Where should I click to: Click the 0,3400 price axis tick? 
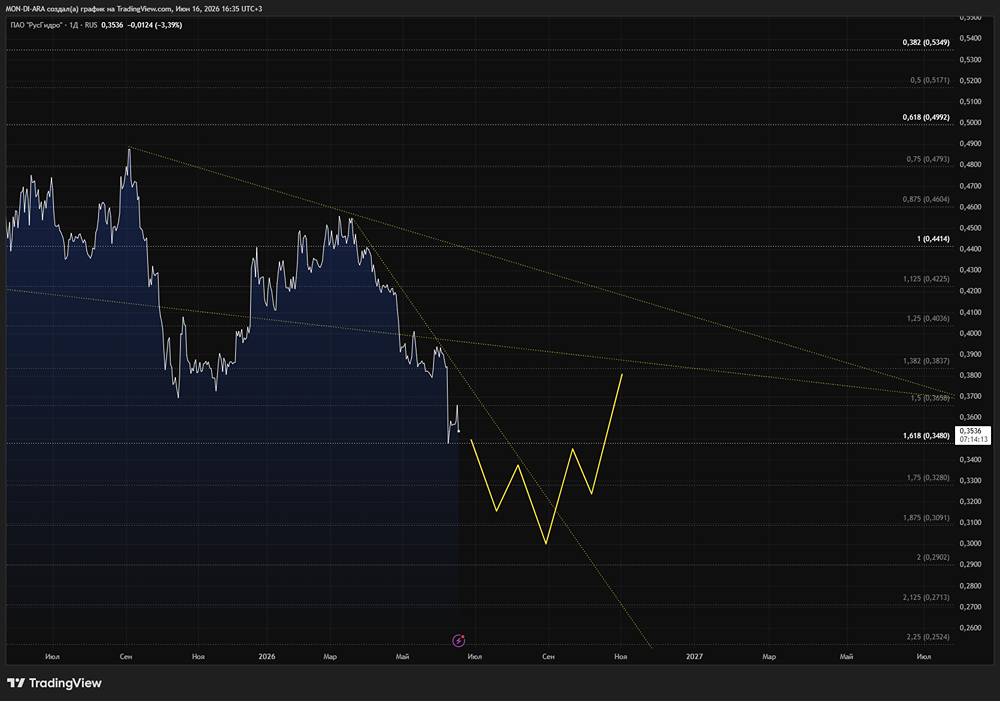970,459
